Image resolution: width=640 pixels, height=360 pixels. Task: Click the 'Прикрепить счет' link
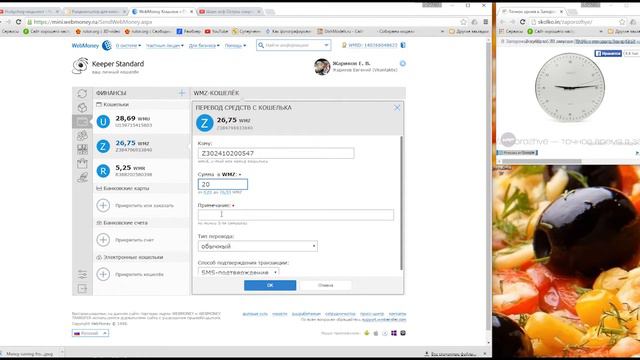134,240
